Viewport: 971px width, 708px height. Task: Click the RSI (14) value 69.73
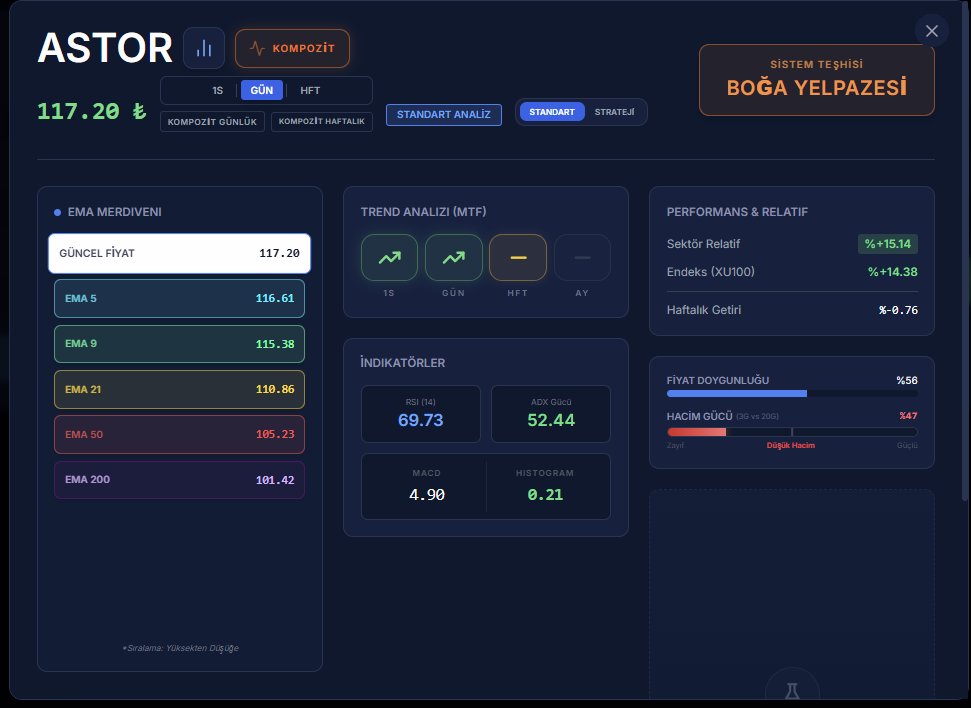coord(420,420)
